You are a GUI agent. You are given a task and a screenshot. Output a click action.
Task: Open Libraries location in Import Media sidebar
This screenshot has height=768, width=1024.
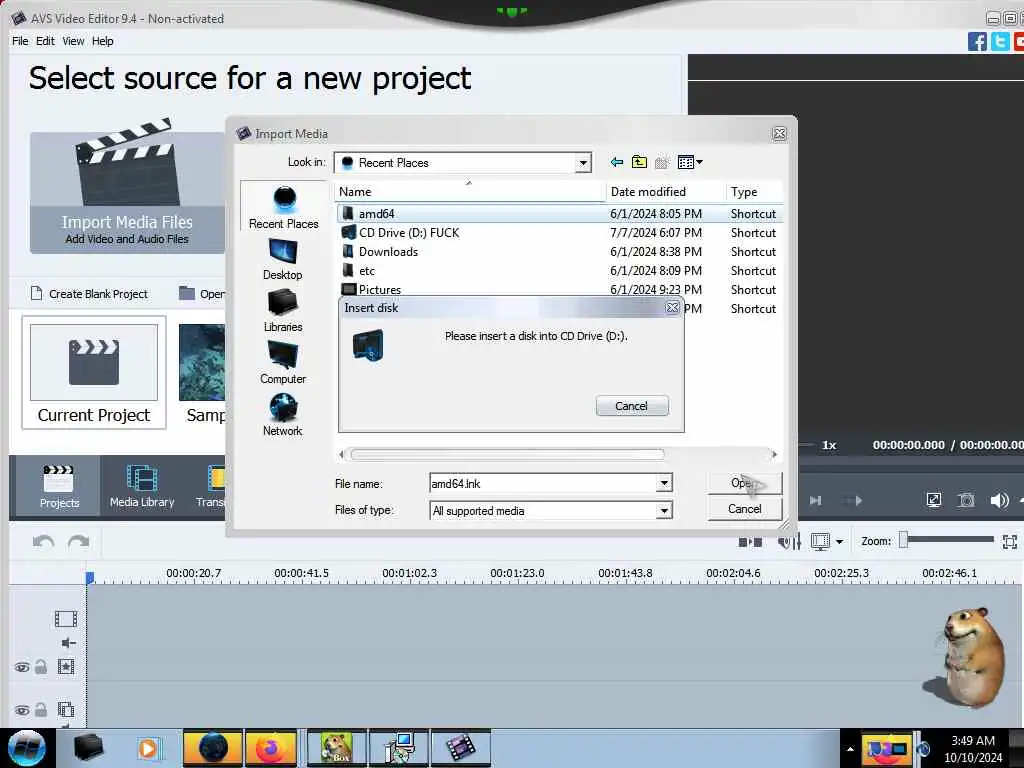[283, 311]
